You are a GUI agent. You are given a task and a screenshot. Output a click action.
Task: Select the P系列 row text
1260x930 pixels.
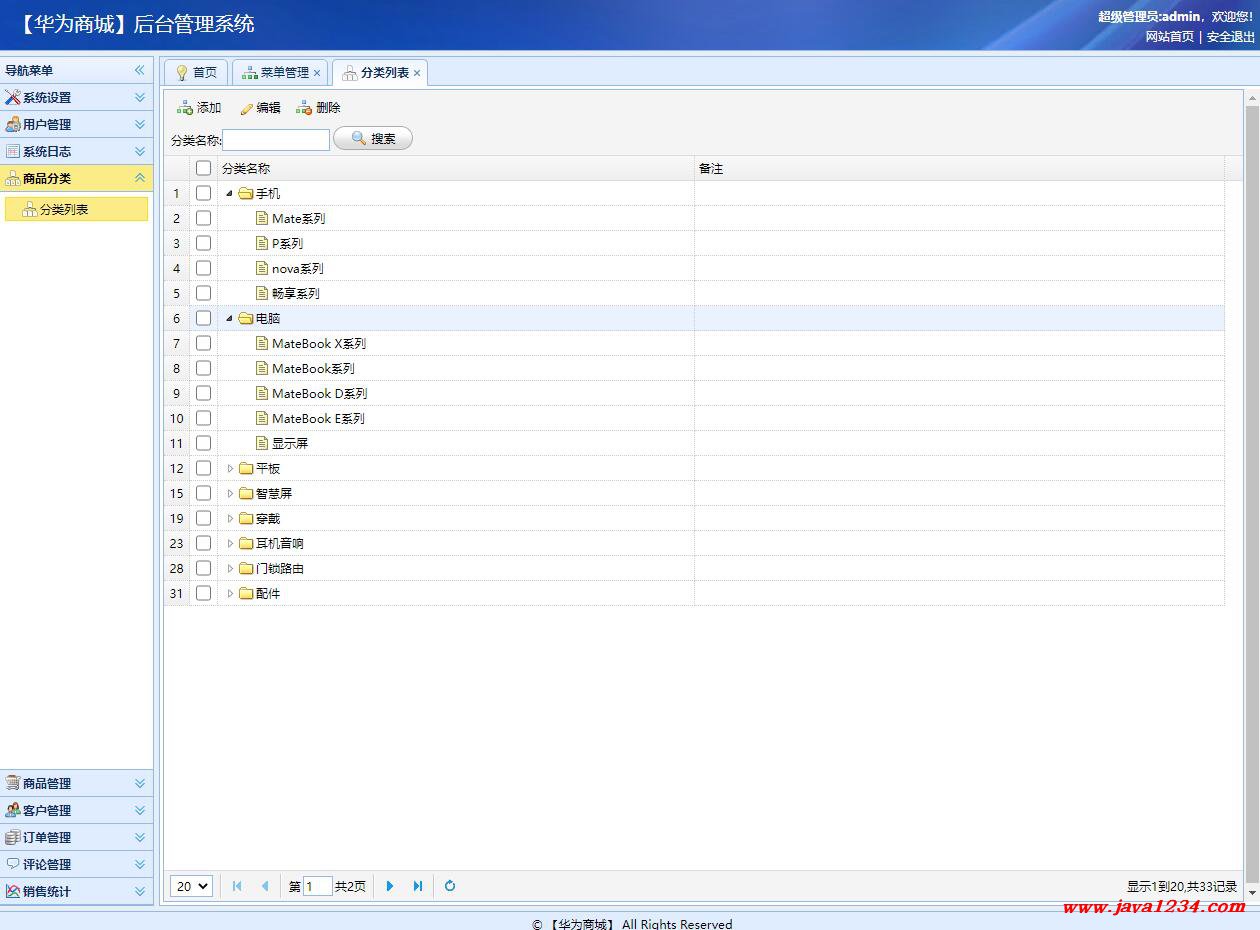pos(287,243)
